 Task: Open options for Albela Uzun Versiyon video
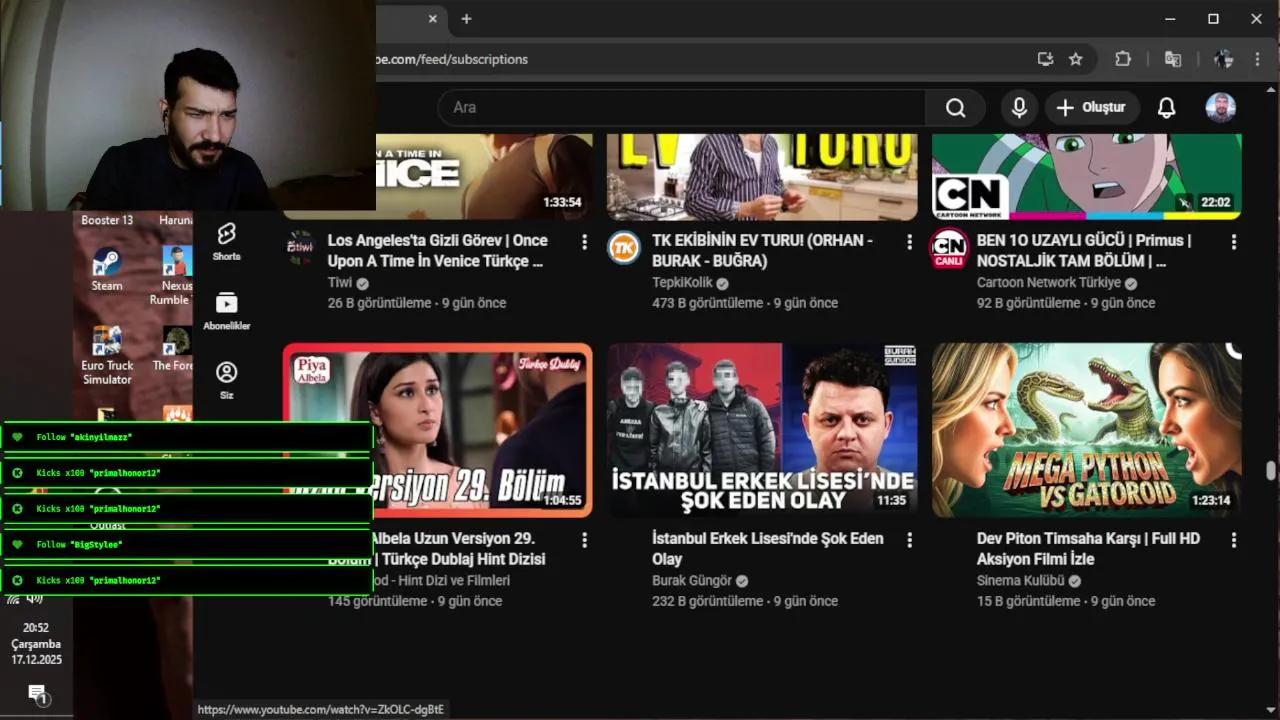point(584,540)
